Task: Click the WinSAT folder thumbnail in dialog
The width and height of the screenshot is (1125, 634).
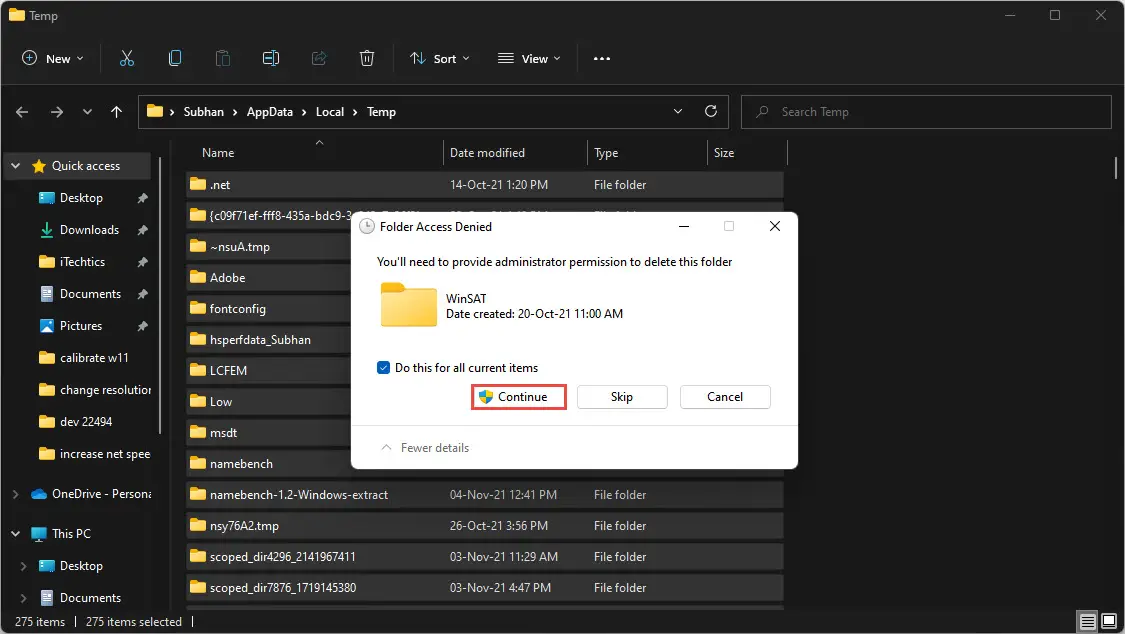Action: (x=408, y=305)
